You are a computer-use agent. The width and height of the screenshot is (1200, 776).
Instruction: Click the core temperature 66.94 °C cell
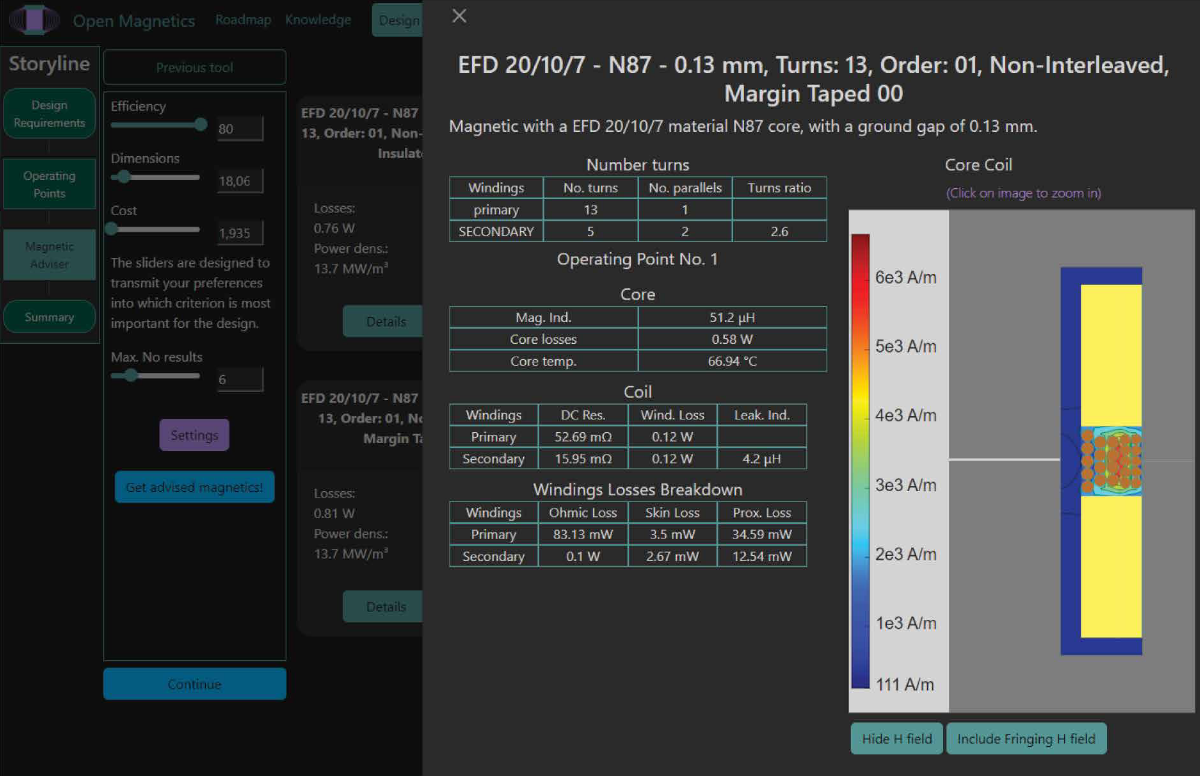click(732, 361)
